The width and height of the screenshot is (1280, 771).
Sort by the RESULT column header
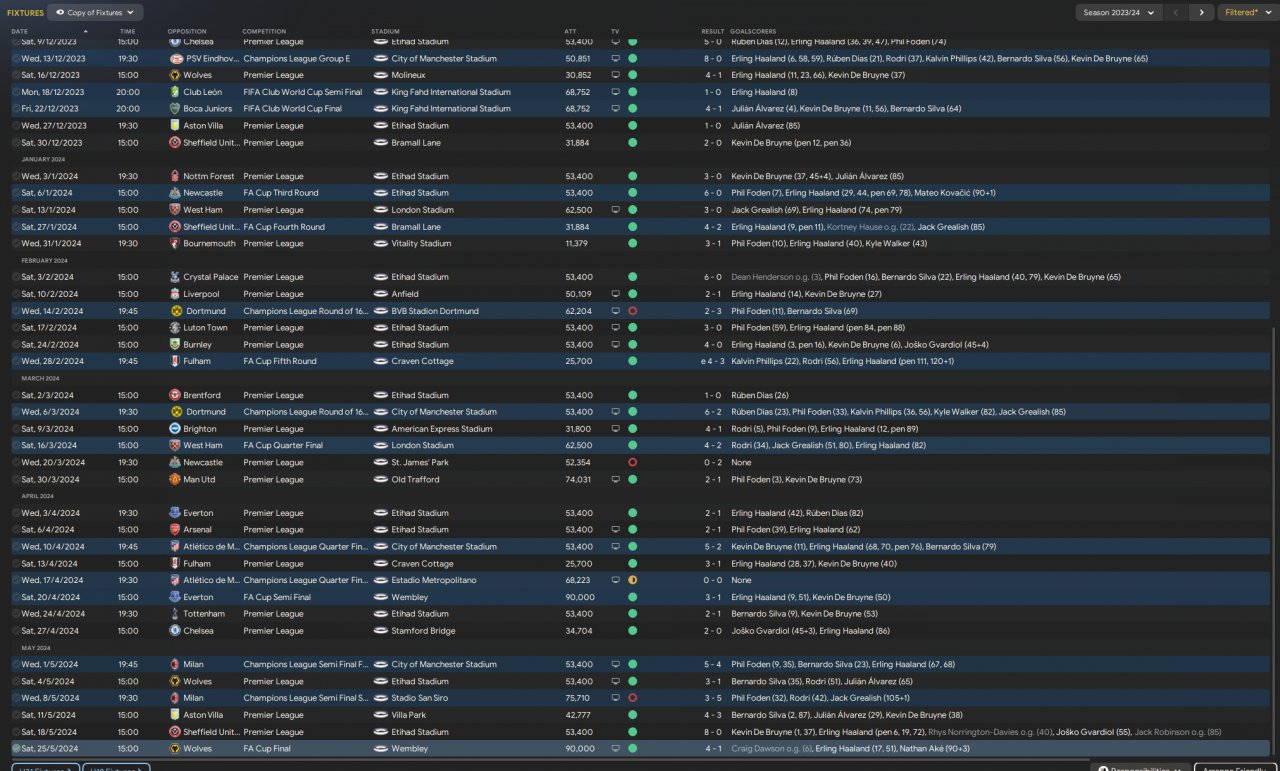[x=712, y=31]
